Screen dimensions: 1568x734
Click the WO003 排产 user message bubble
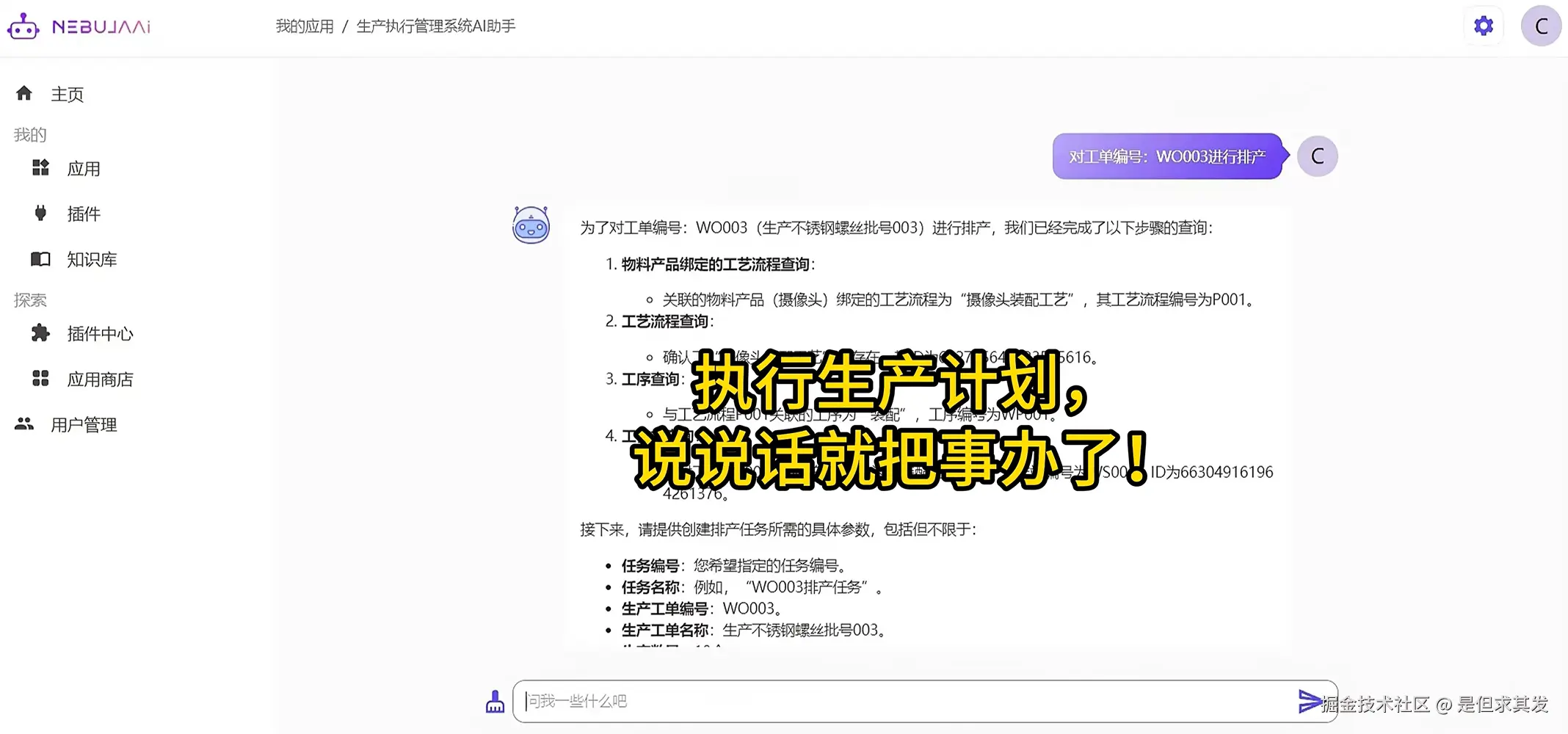[x=1167, y=156]
